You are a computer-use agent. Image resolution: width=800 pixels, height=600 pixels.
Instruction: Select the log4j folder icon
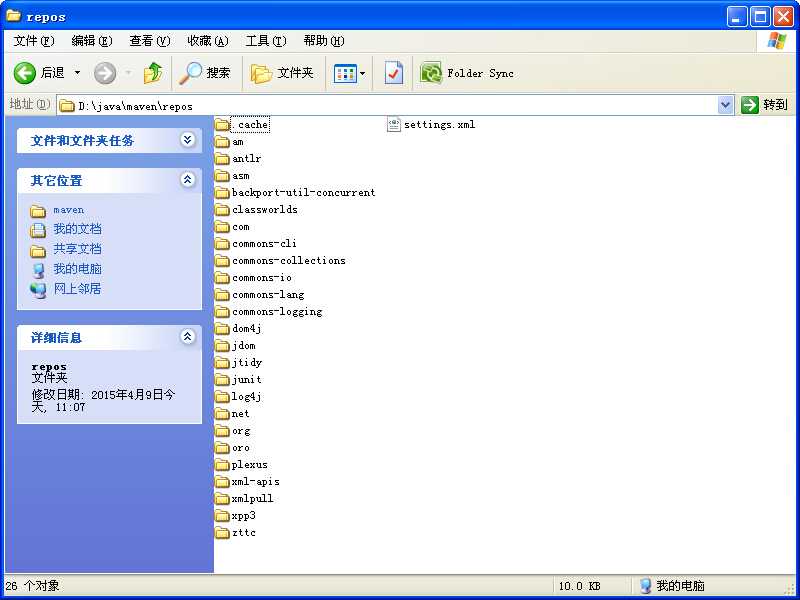(222, 397)
